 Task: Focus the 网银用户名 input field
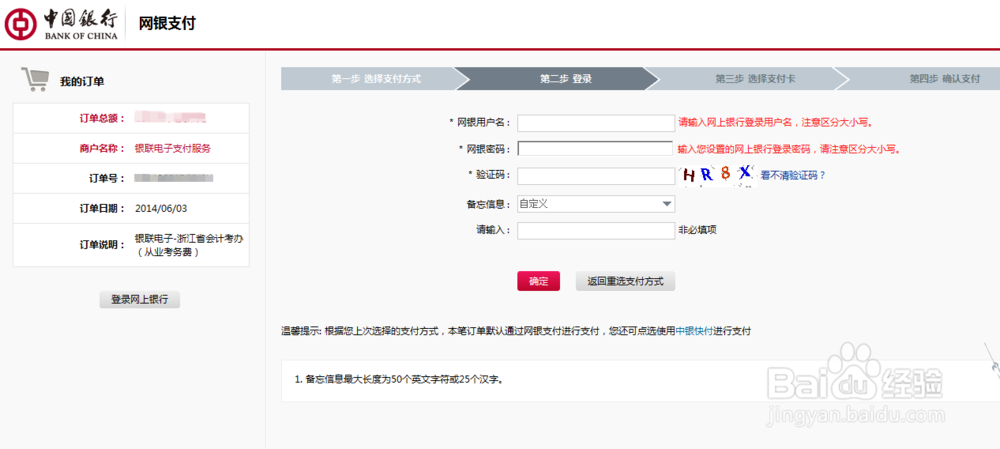(x=596, y=122)
